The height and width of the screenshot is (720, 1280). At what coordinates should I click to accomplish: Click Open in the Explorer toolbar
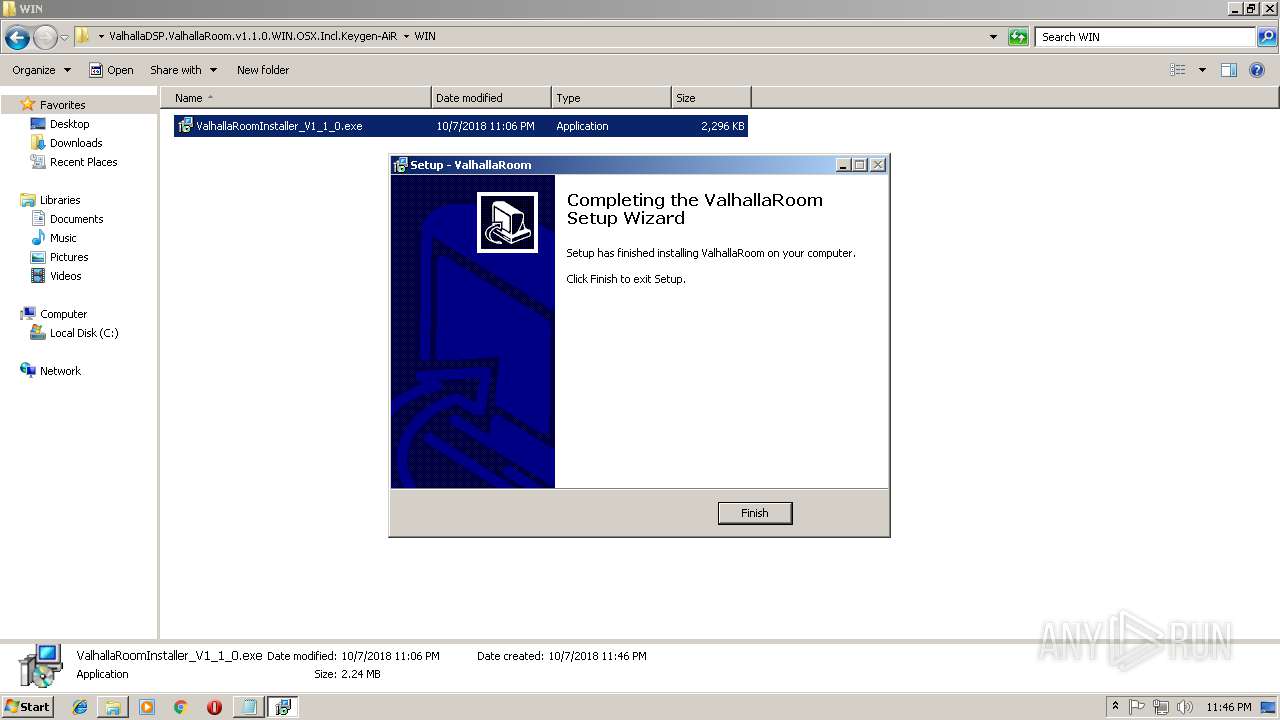tap(111, 70)
